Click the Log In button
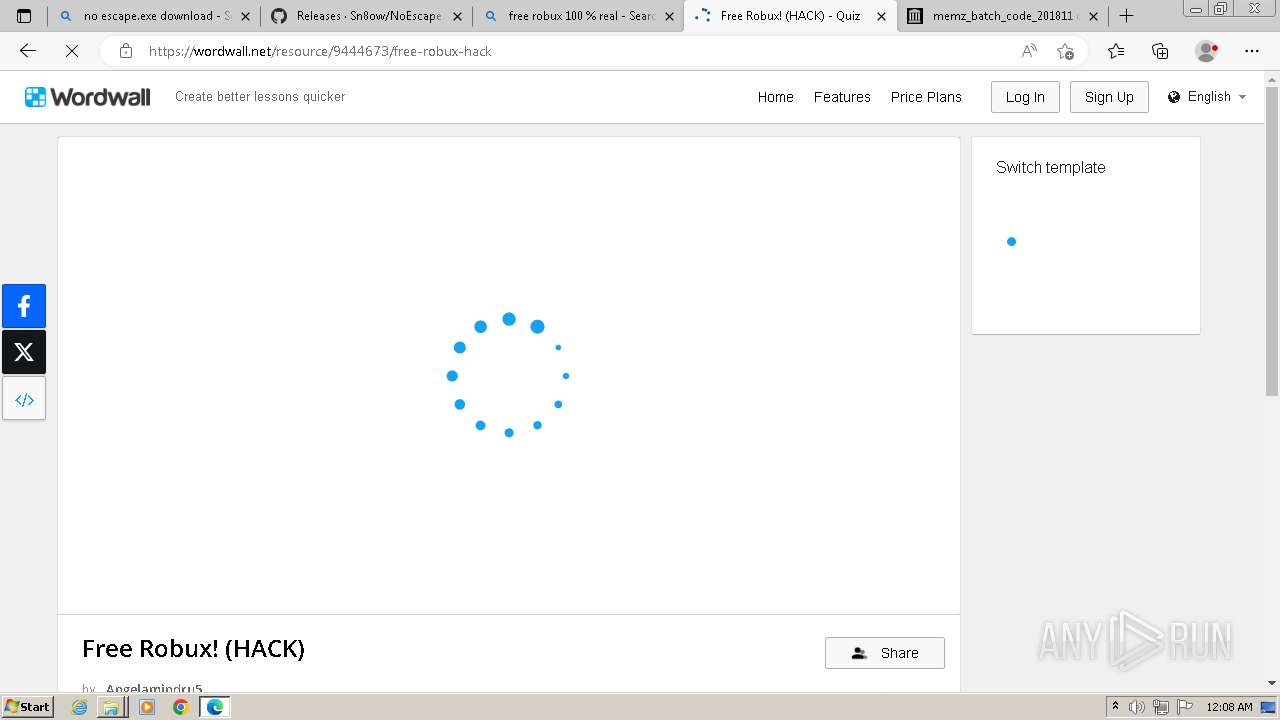The width and height of the screenshot is (1280, 720). pos(1025,97)
